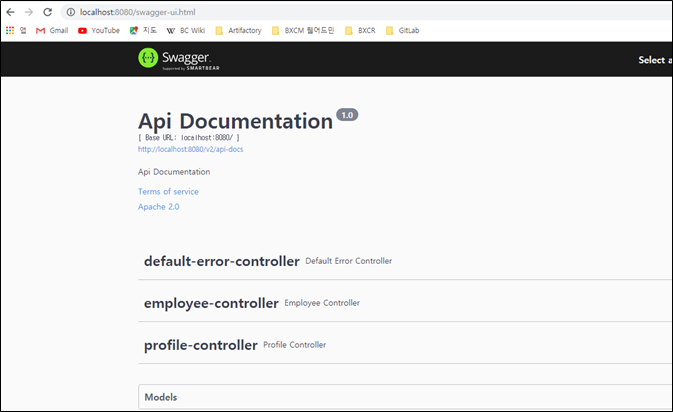Click the browser back arrow

[10, 11]
